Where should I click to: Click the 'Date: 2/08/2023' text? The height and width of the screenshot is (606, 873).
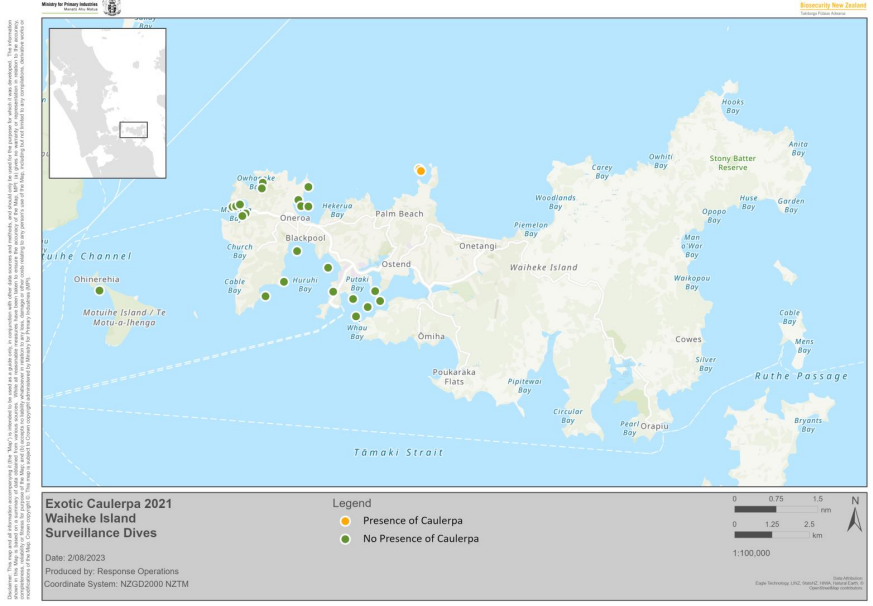point(75,558)
